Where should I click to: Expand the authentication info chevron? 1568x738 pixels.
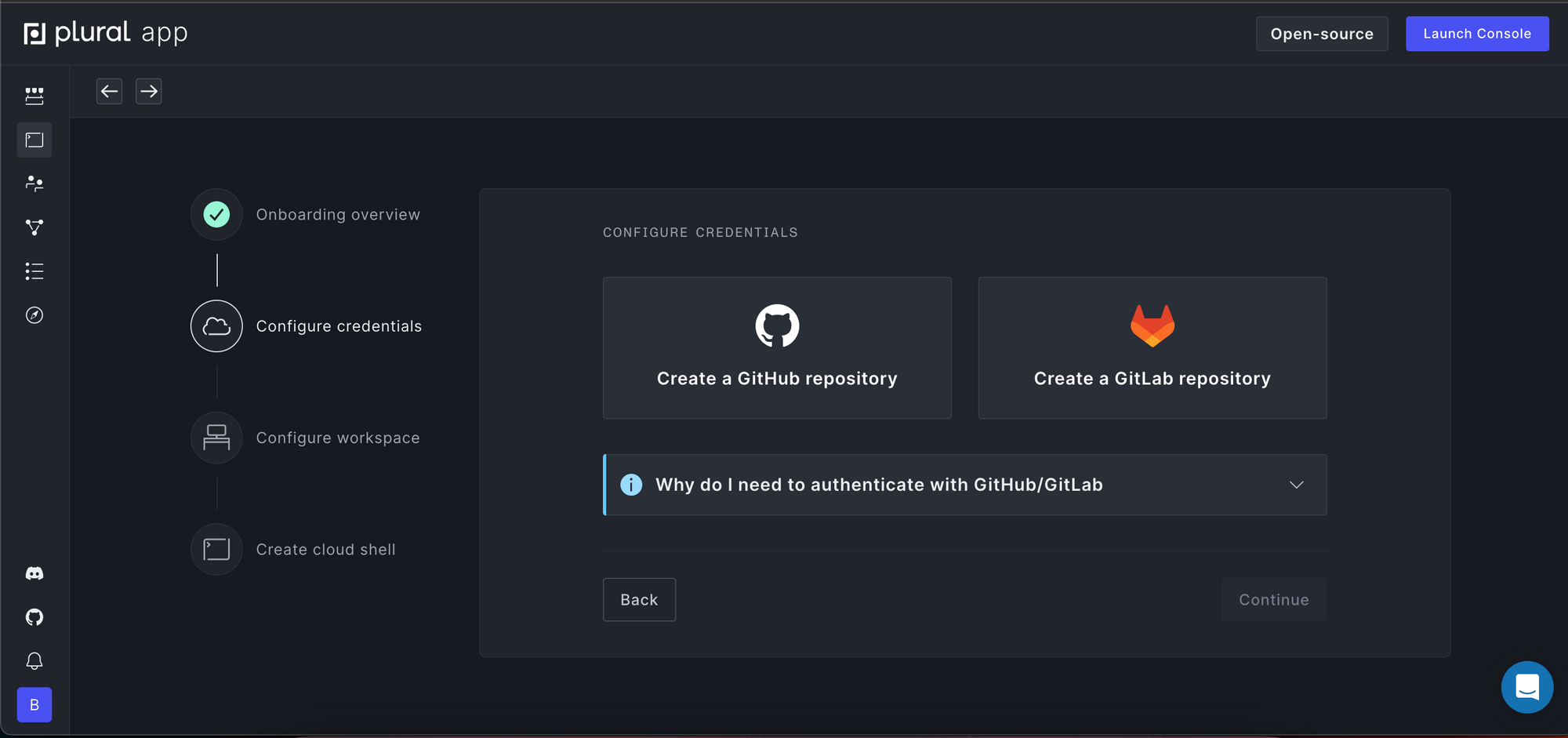point(1297,485)
